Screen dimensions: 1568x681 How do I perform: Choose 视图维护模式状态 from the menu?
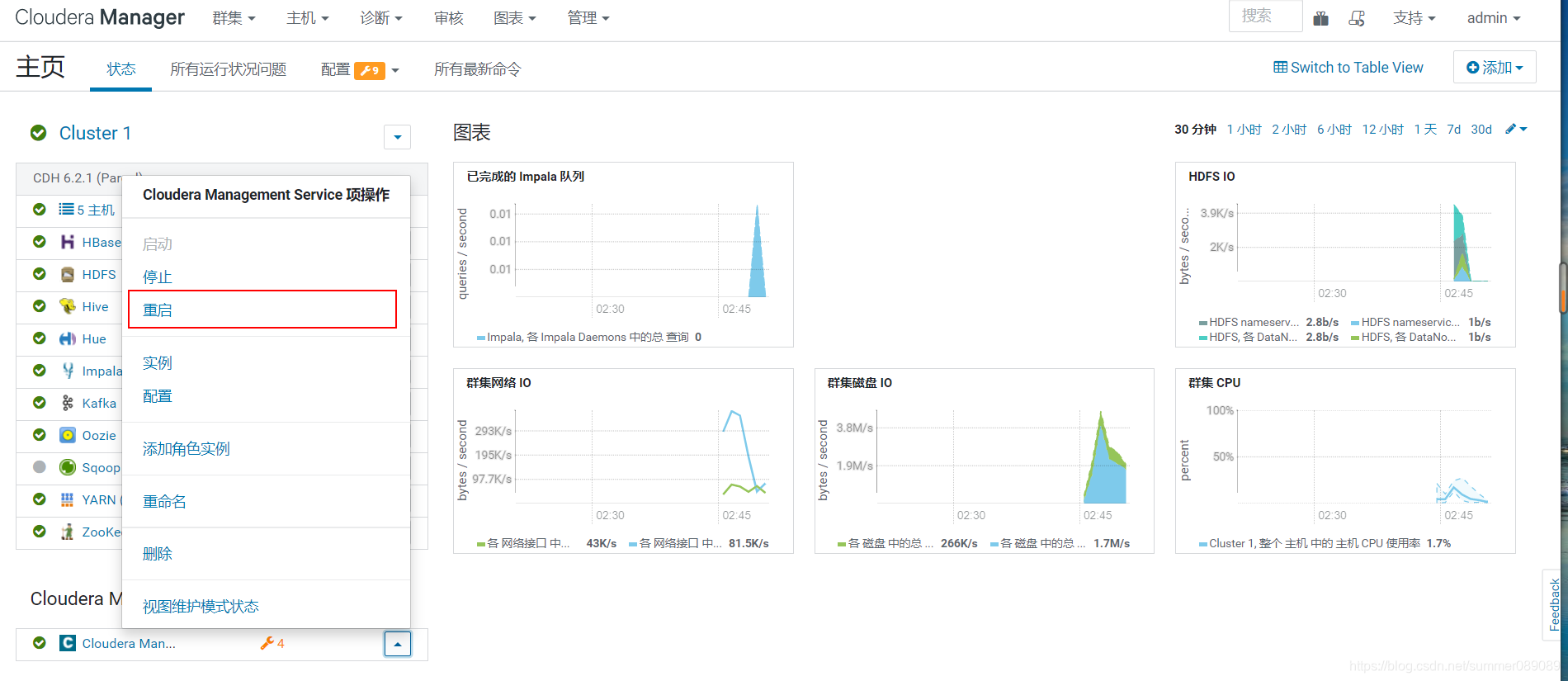201,607
